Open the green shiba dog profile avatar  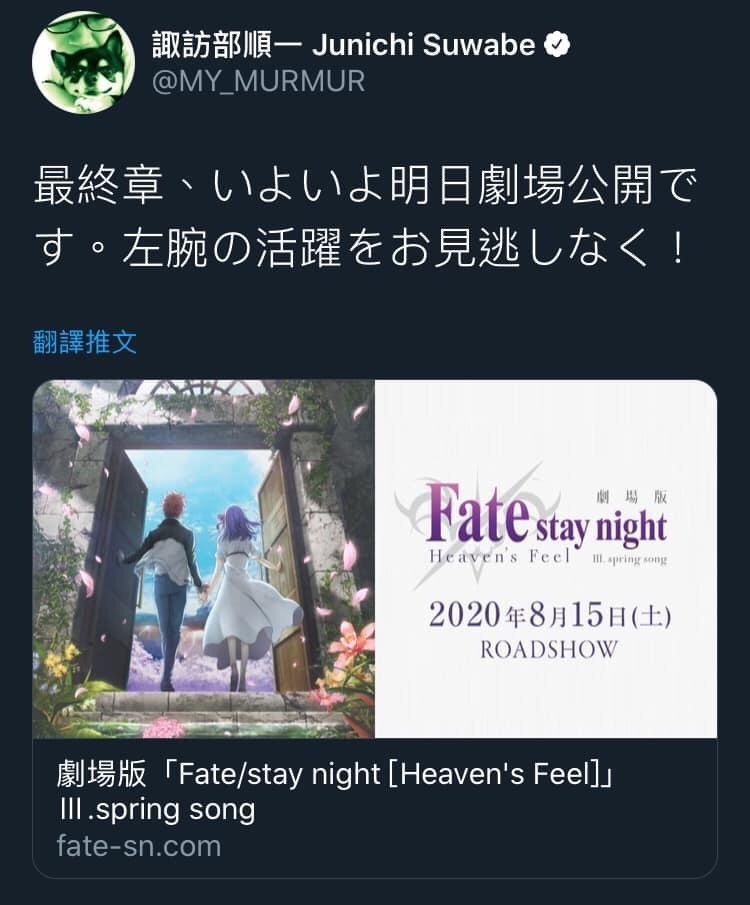[x=83, y=62]
